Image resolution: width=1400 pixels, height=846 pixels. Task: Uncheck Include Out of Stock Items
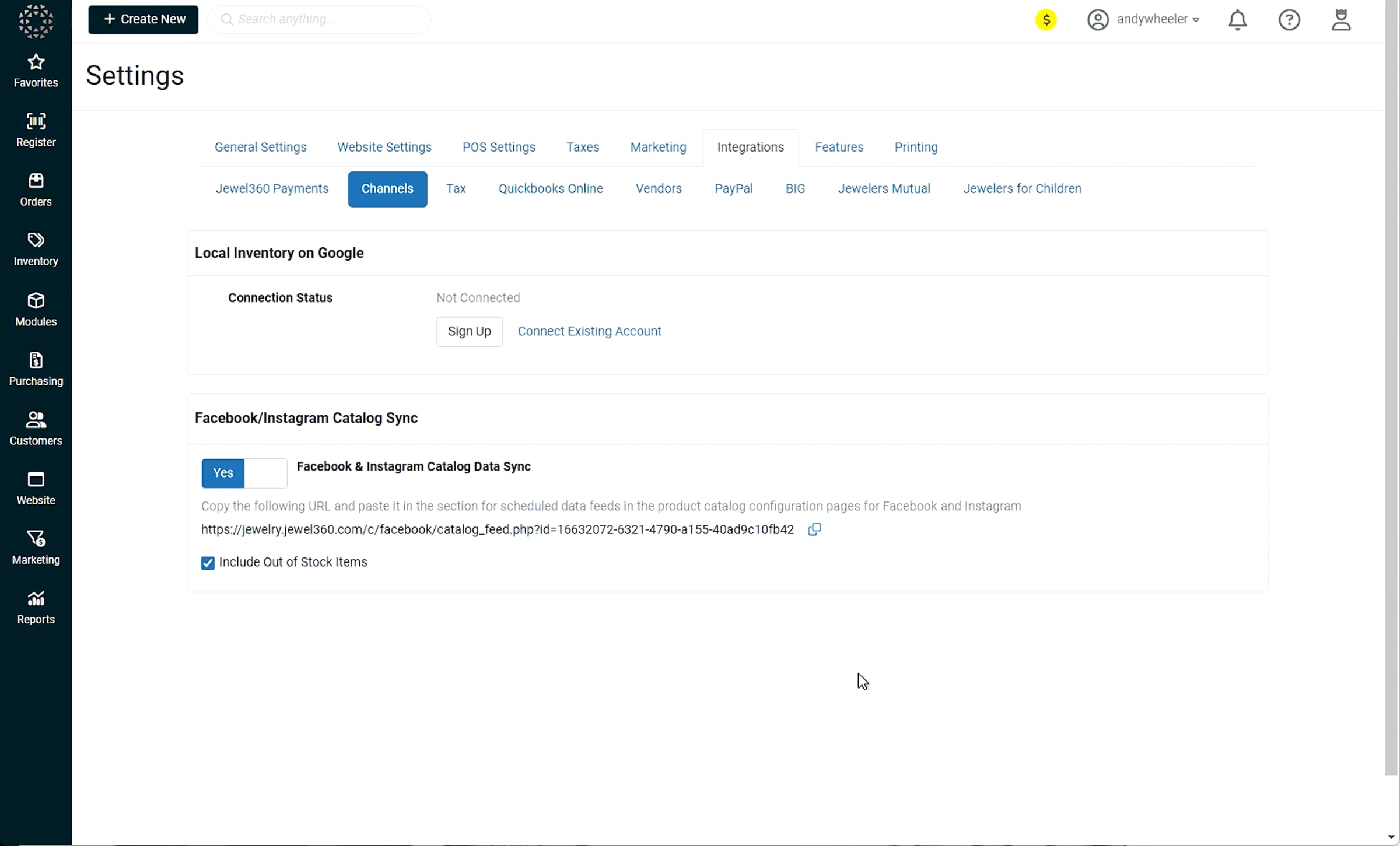click(208, 563)
